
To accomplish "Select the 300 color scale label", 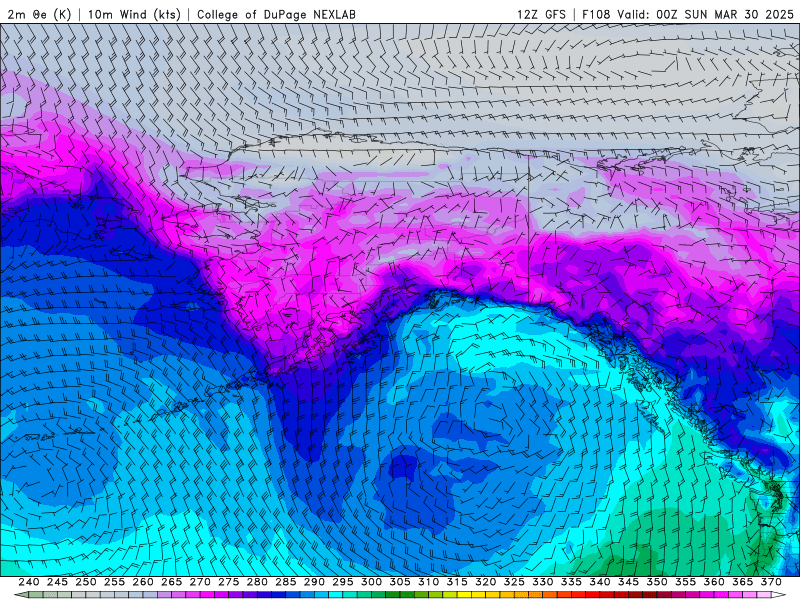I will tap(371, 582).
